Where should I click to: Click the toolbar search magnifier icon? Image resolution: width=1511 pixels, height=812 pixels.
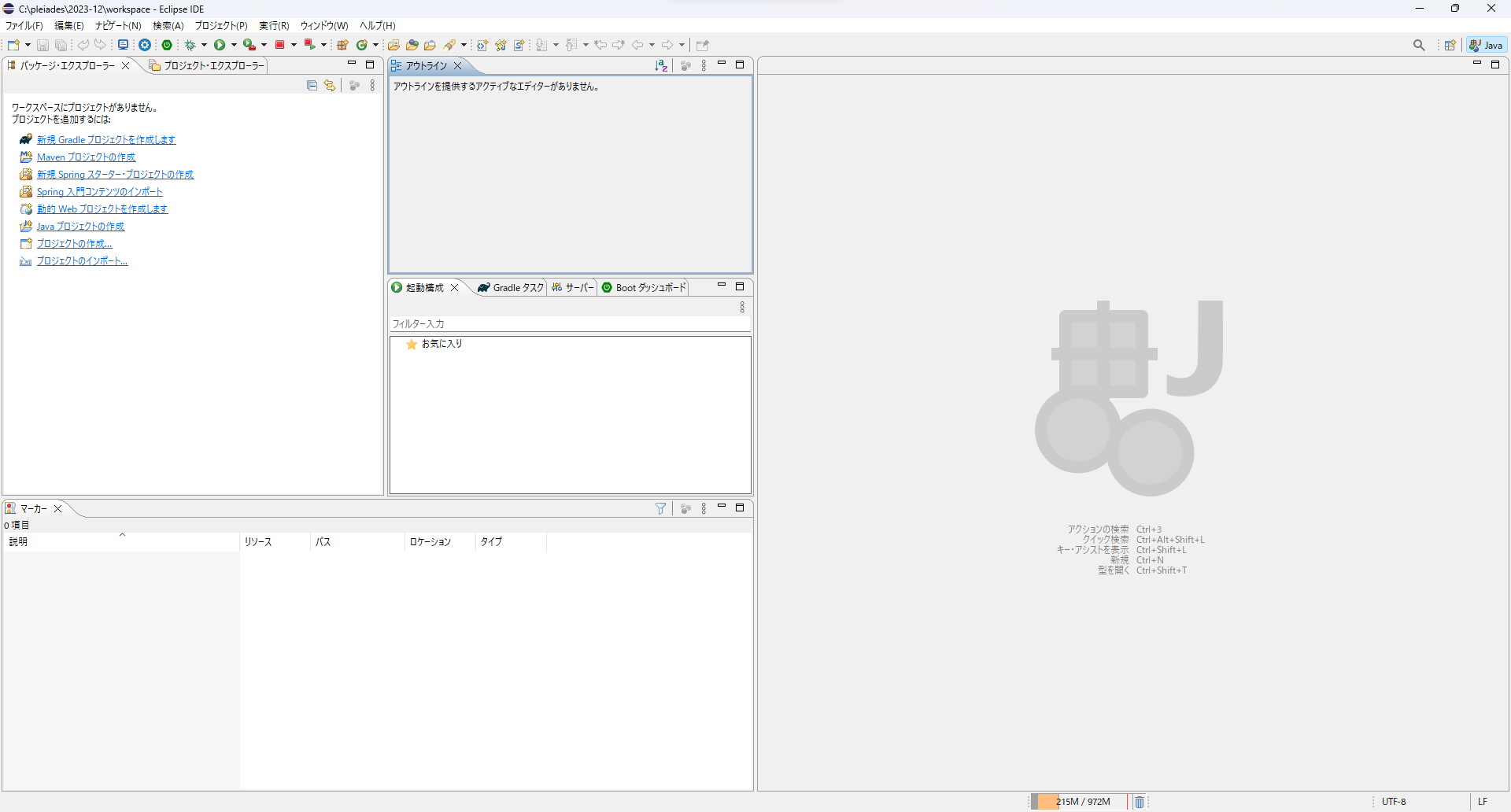[1419, 46]
